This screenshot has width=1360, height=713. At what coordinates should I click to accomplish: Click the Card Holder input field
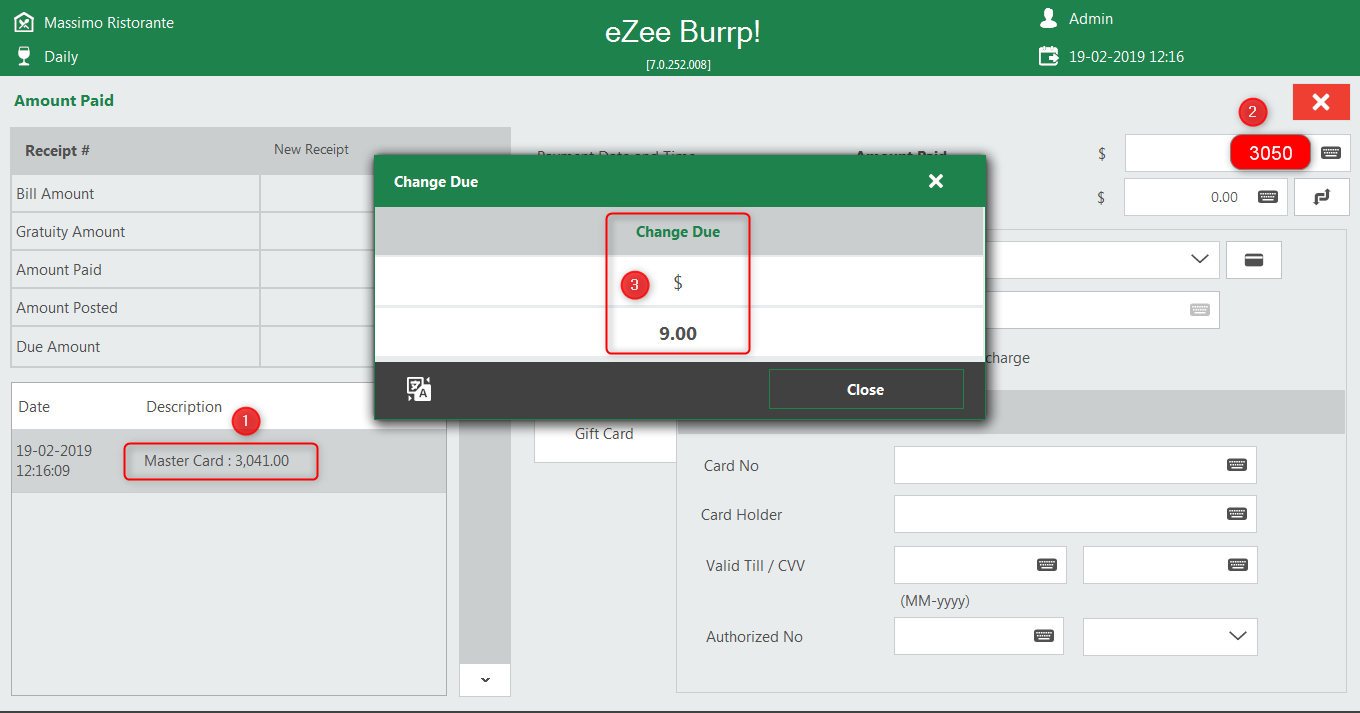(x=1075, y=514)
